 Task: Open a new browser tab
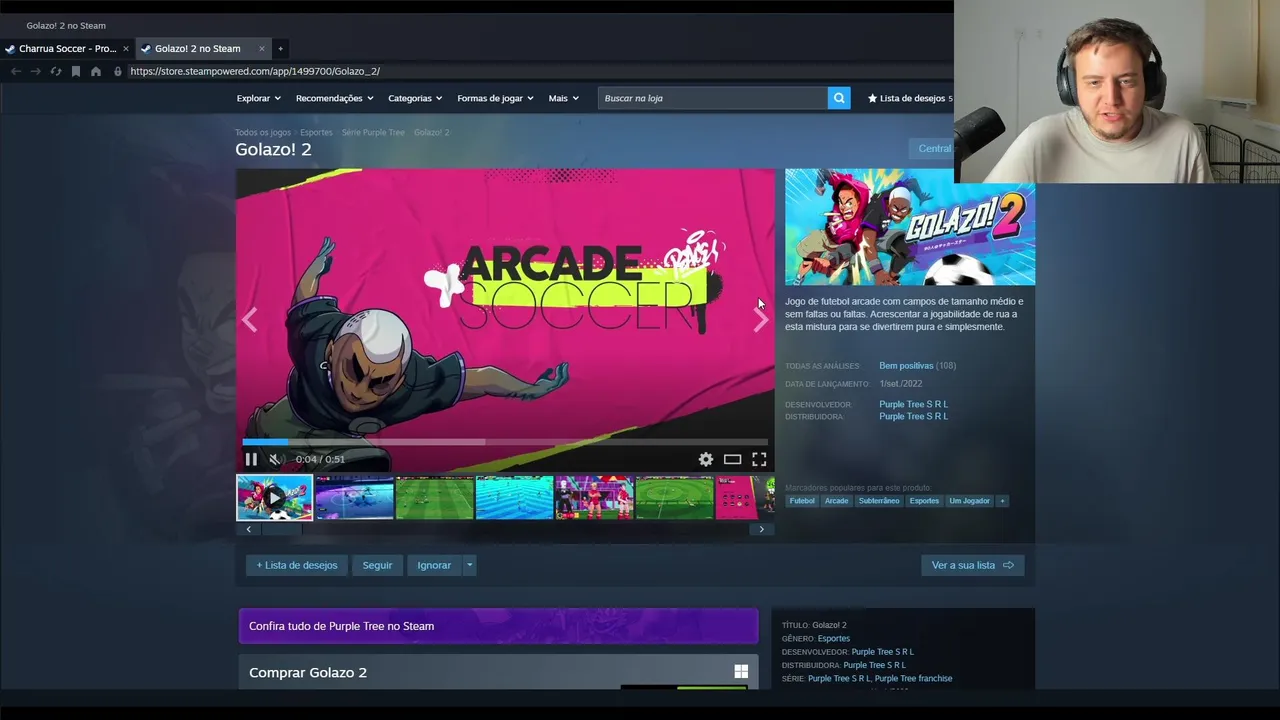(x=280, y=48)
